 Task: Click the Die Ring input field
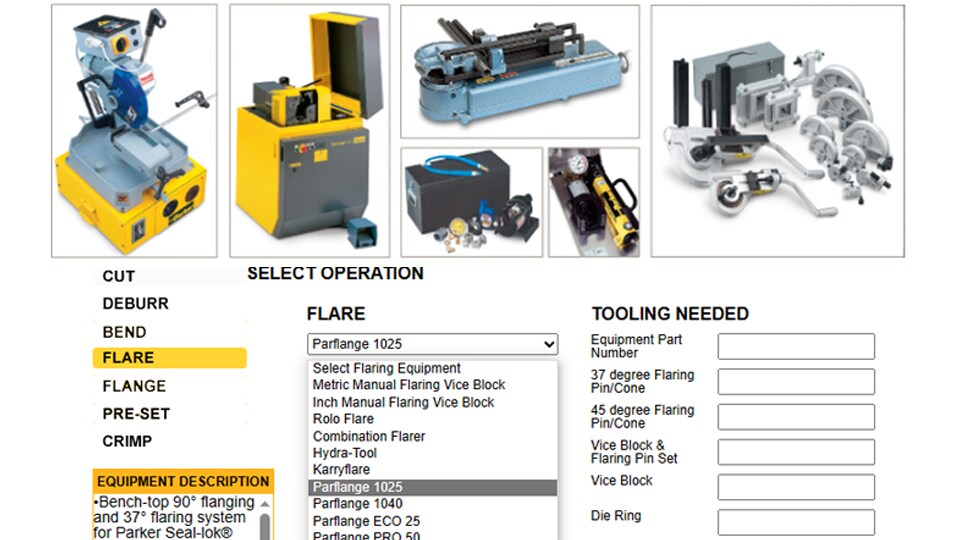click(795, 522)
